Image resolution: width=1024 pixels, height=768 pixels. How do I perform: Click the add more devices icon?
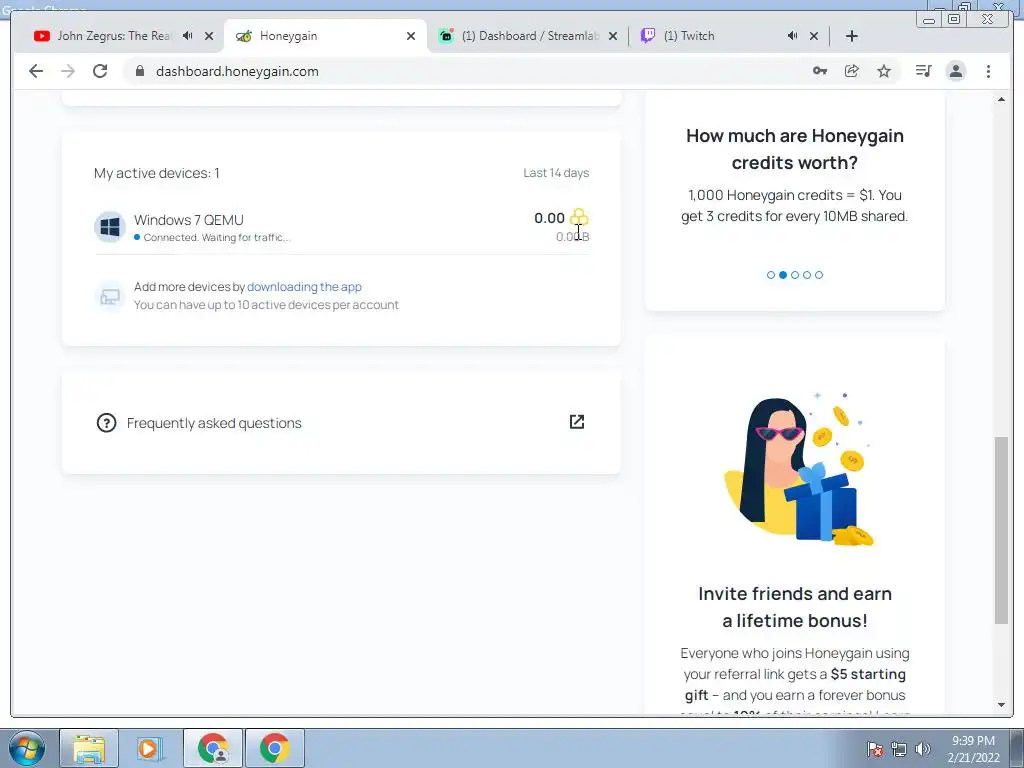coord(110,296)
